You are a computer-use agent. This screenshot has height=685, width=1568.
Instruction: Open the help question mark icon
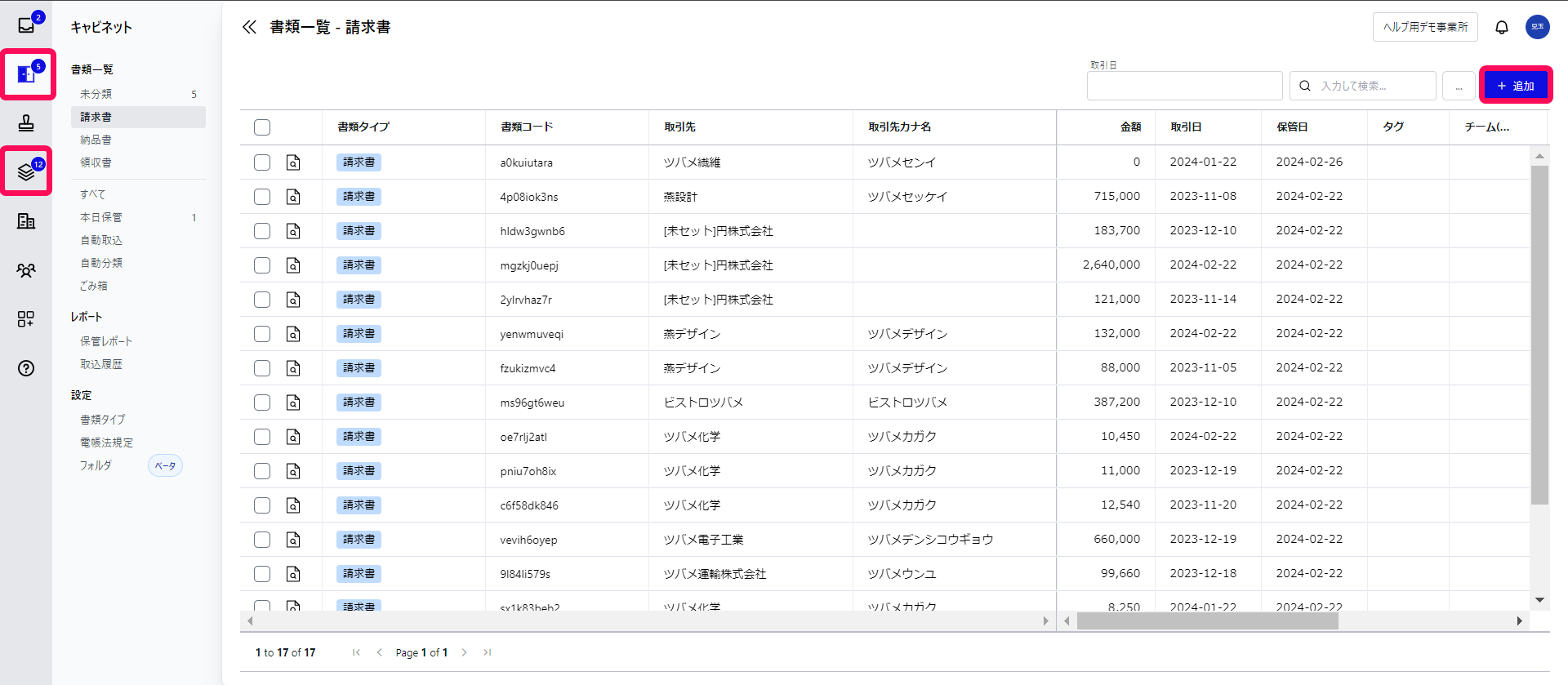tap(26, 368)
